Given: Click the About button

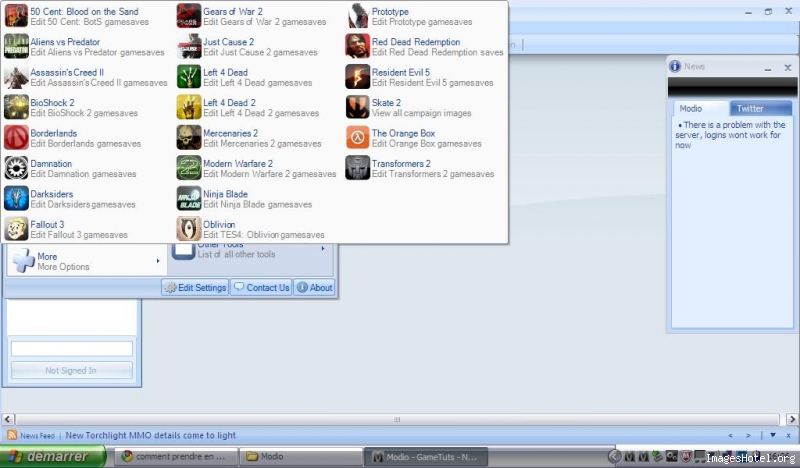Looking at the screenshot, I should click(314, 287).
